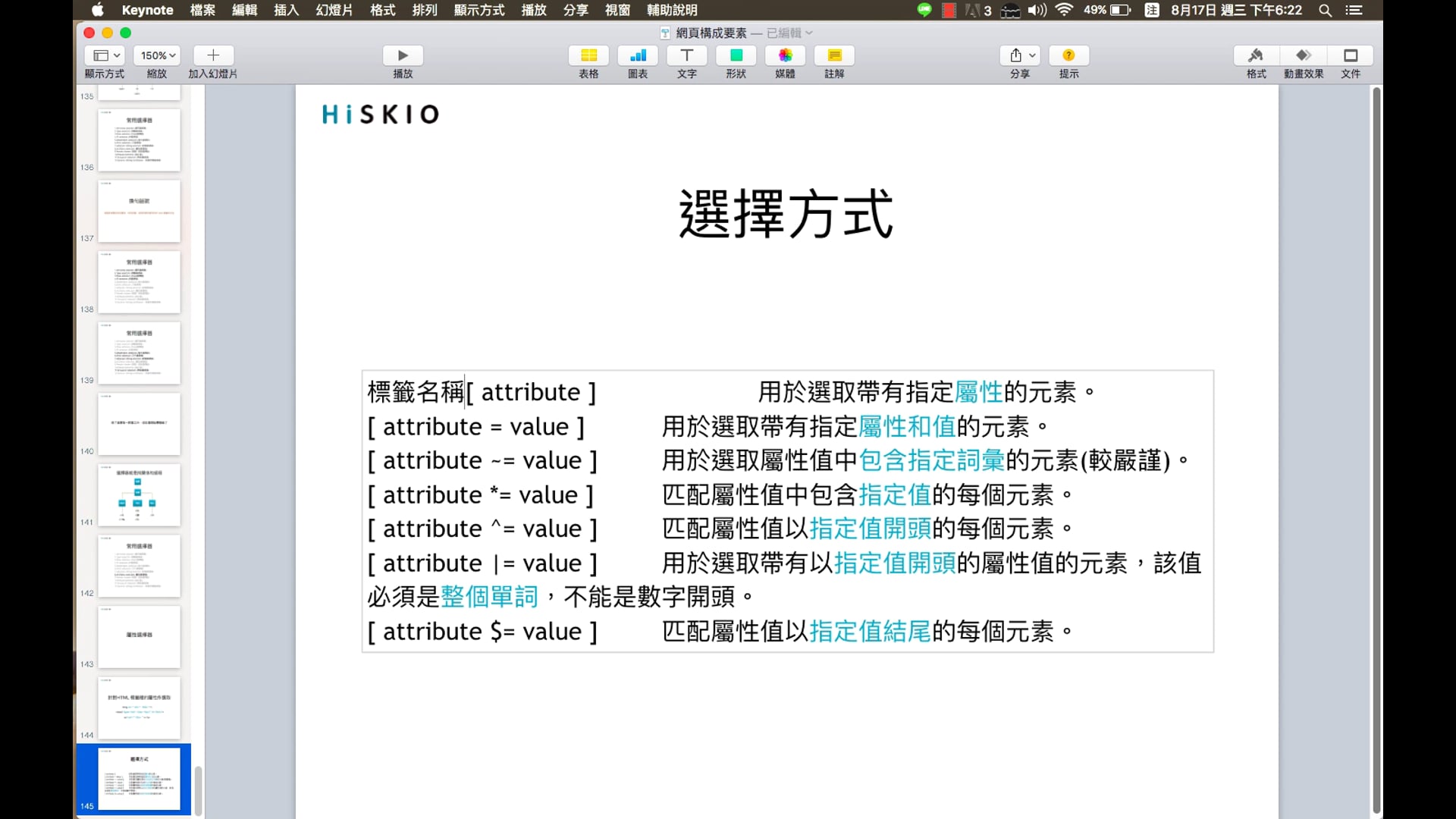
Task: Open the view mode (顯示方式) dropdown
Action: pos(106,55)
